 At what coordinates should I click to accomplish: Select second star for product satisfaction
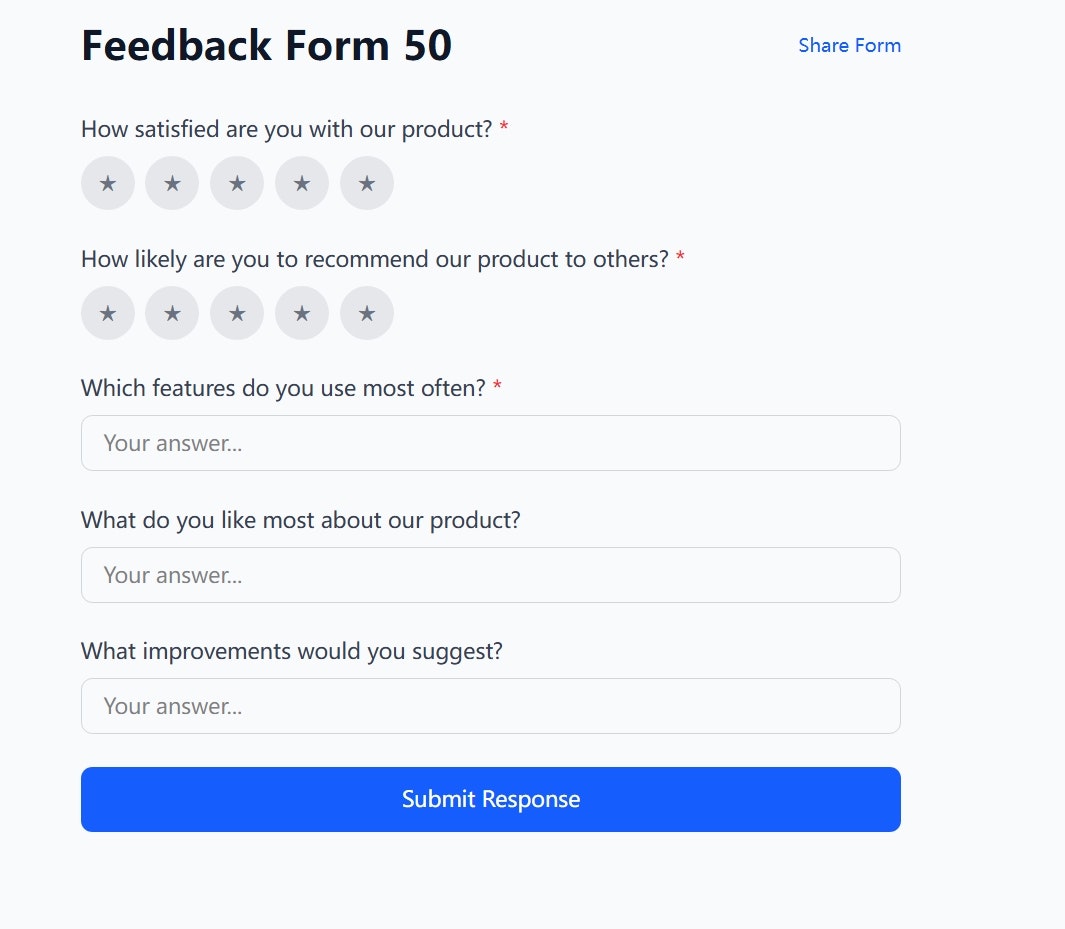[172, 183]
